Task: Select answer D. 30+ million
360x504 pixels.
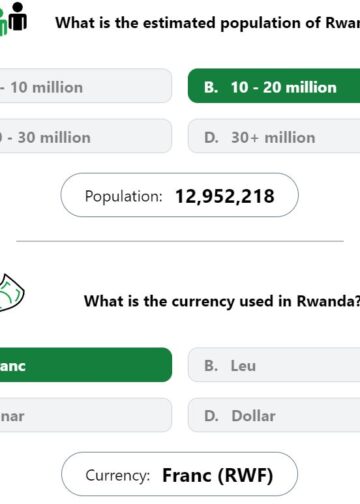Action: (274, 136)
